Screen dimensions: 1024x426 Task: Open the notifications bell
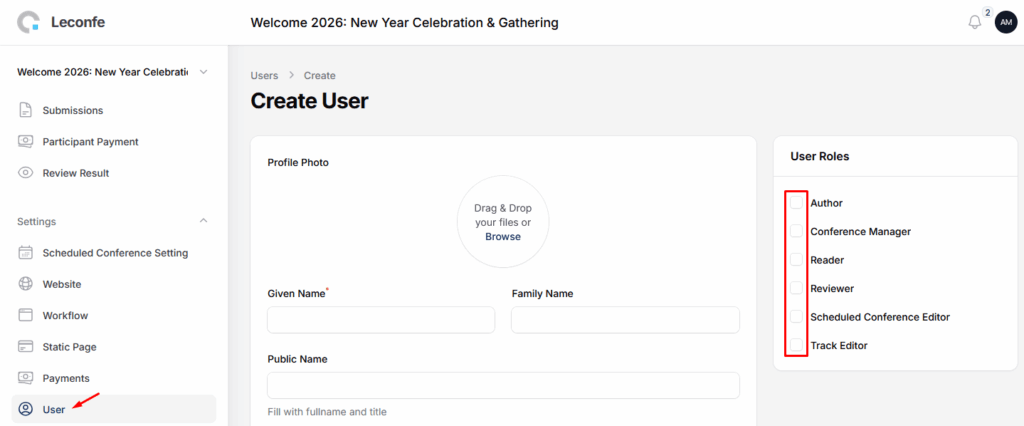(x=975, y=22)
